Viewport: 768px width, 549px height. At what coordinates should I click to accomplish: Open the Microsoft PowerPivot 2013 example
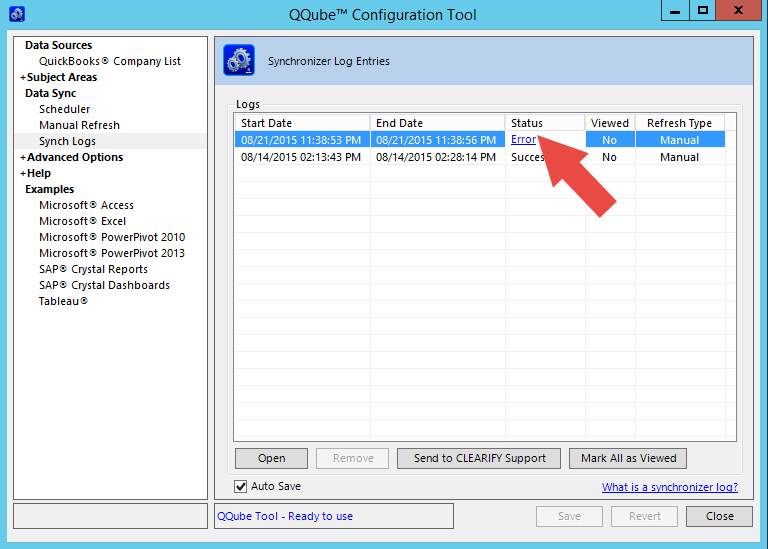(x=112, y=253)
